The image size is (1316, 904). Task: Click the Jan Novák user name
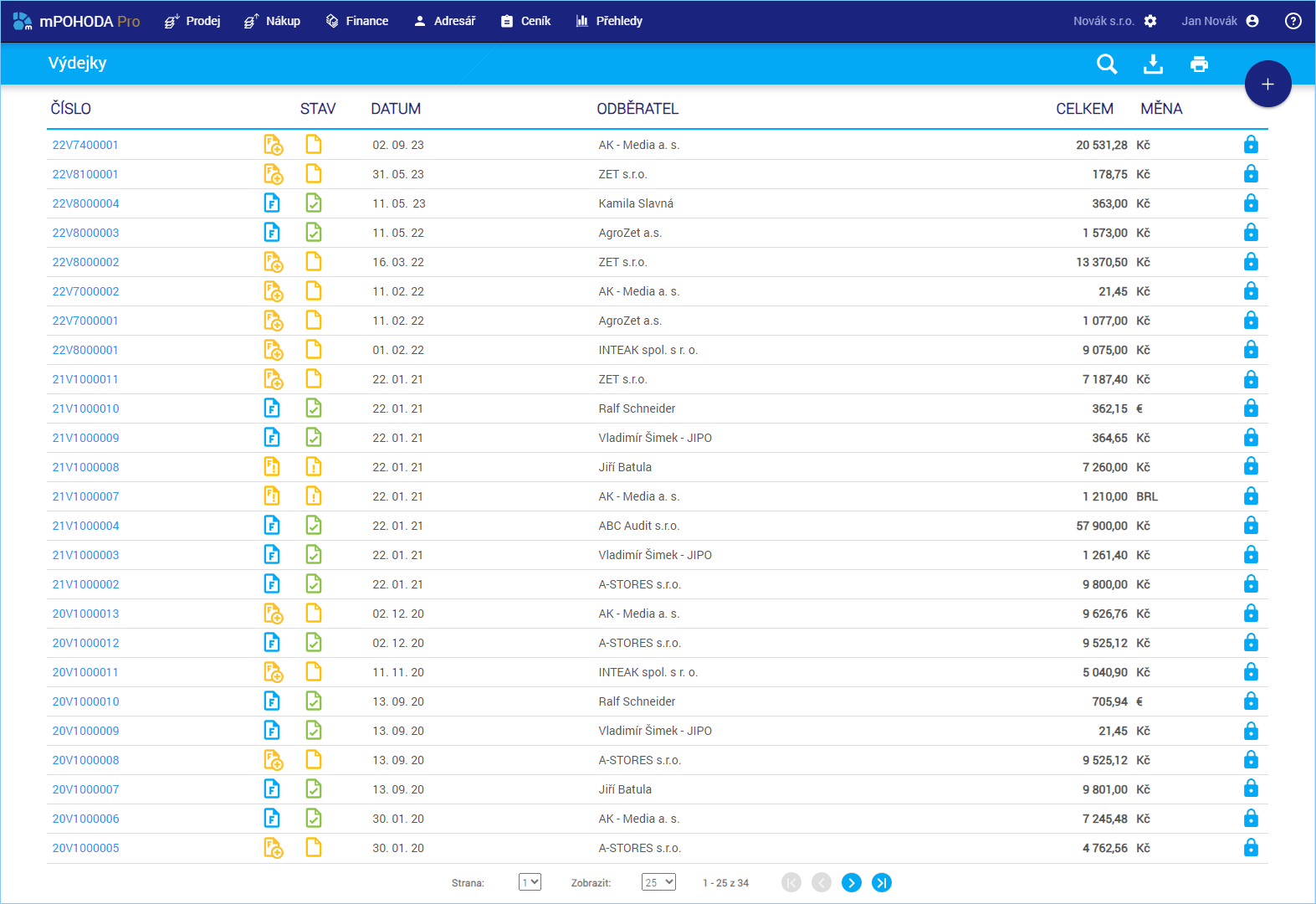click(x=1209, y=21)
